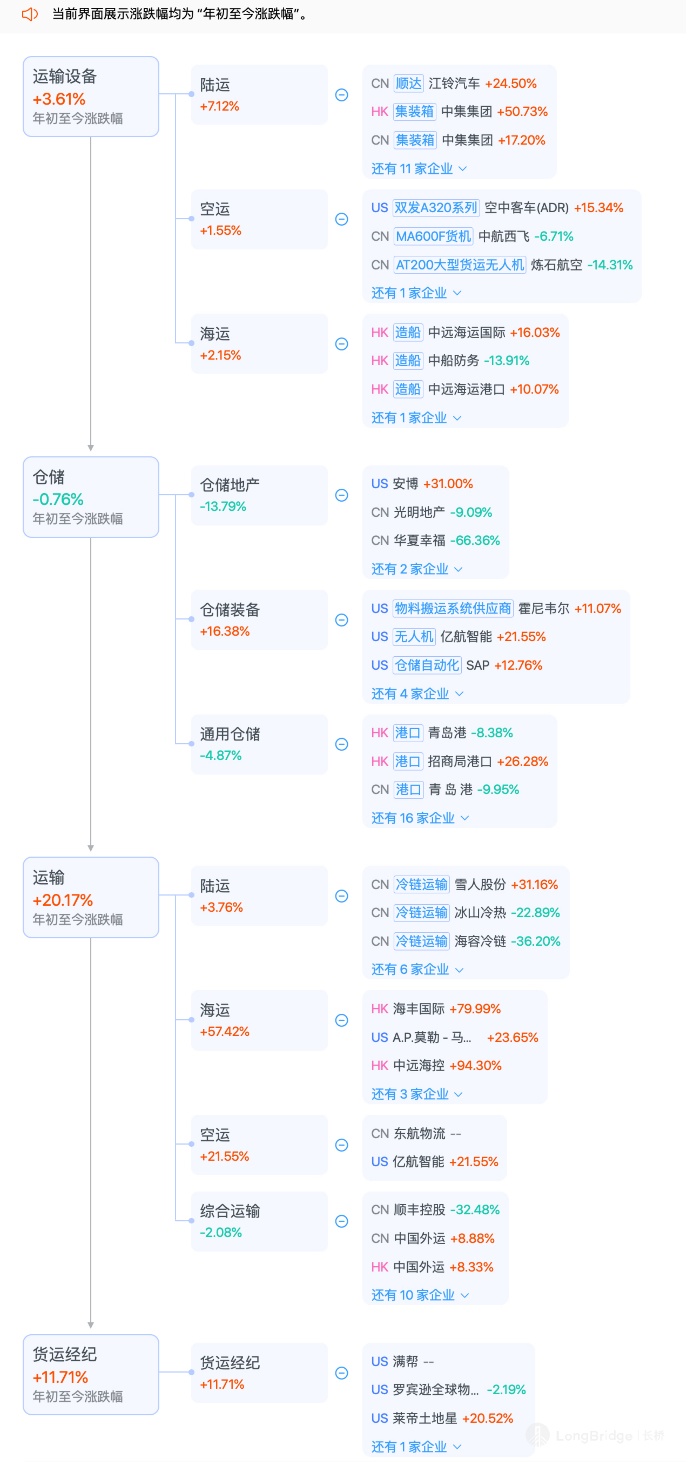Expand 还有 10 家企业 under 综合运输
Viewport: 688px width, 1464px height.
point(419,1295)
